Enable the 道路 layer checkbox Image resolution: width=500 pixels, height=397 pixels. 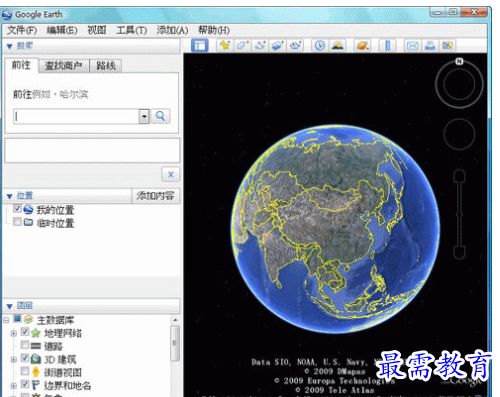tap(25, 345)
